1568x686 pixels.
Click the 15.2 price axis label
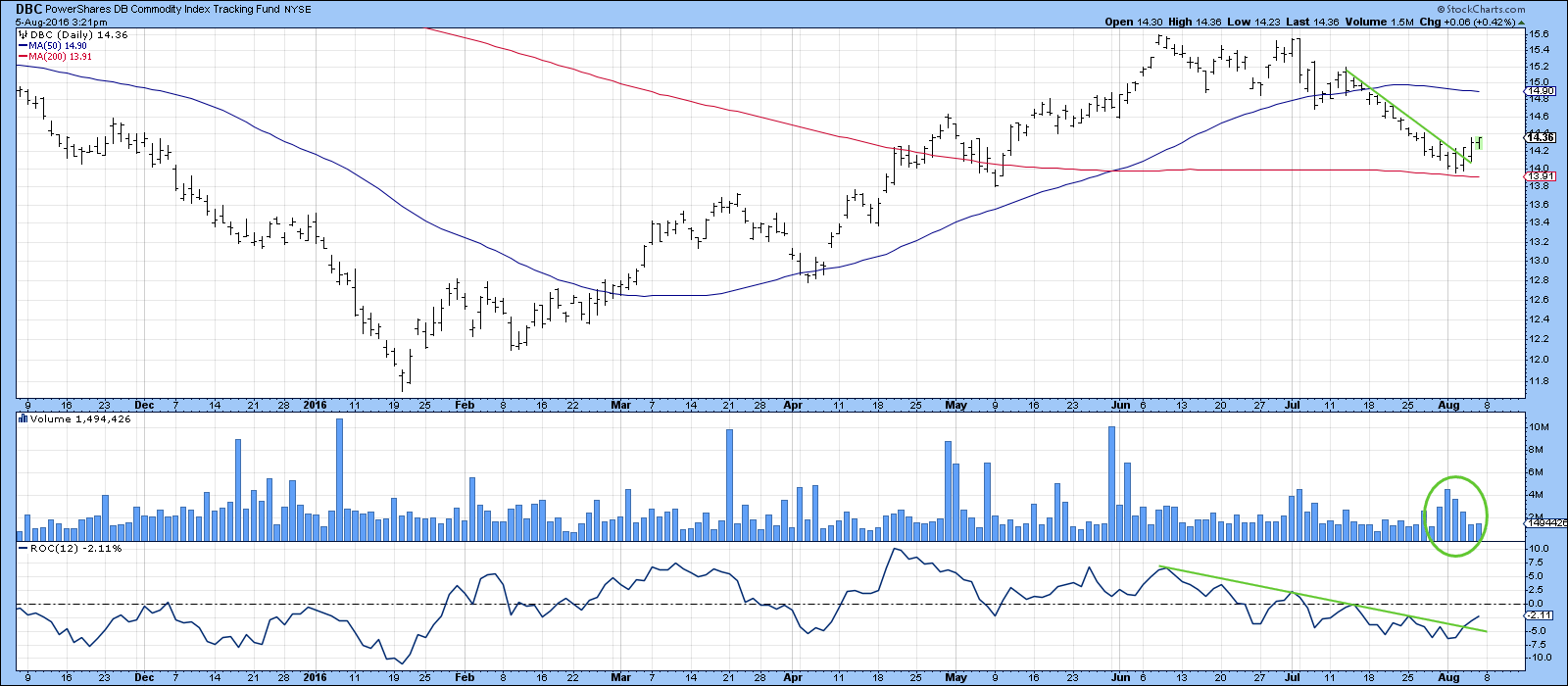coord(1539,66)
